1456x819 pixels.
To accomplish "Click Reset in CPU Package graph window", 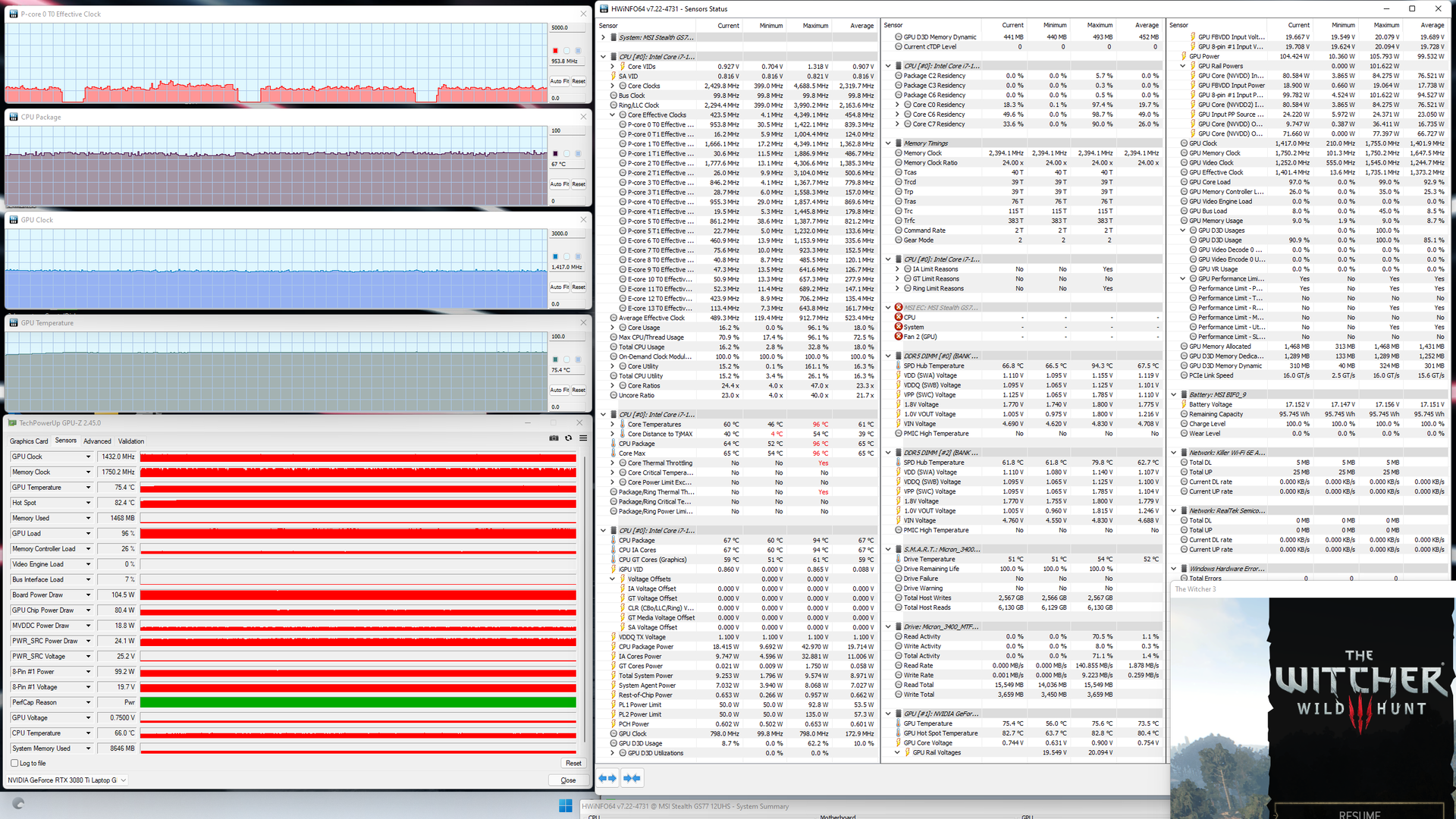I will [579, 184].
